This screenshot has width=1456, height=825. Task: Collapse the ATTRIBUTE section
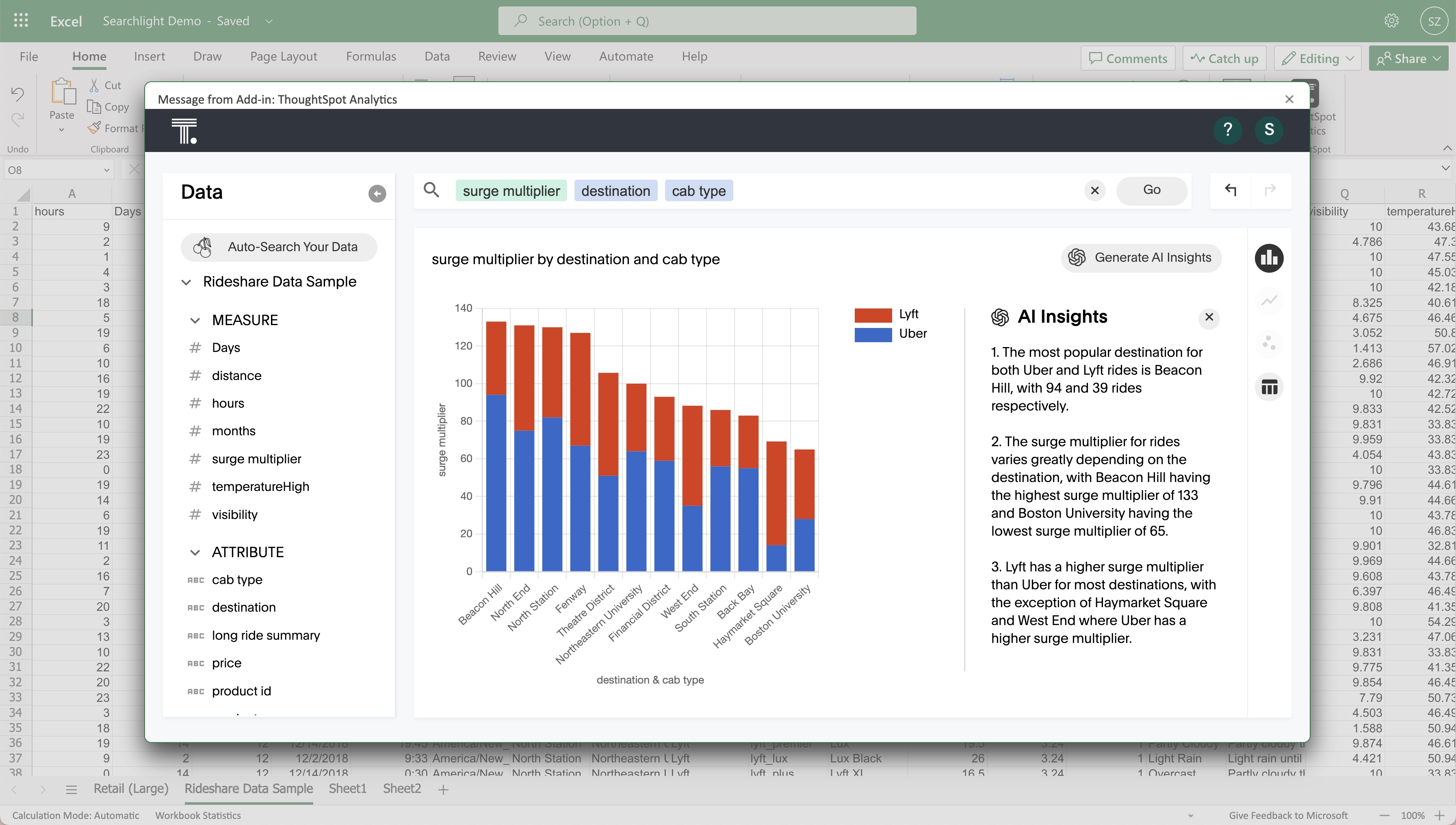[x=195, y=552]
